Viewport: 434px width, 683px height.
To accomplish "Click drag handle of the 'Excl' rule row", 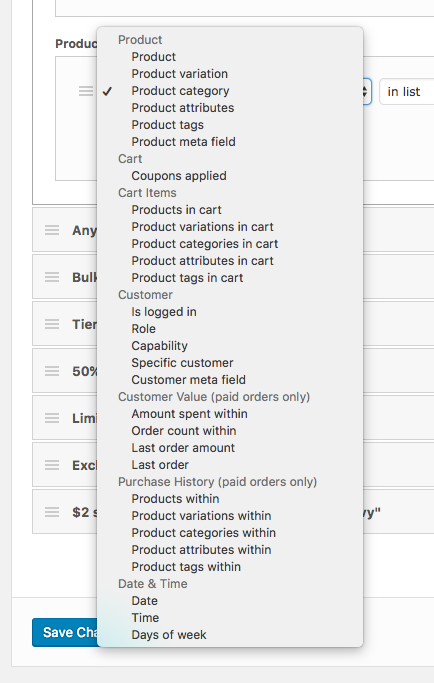I will coord(52,465).
